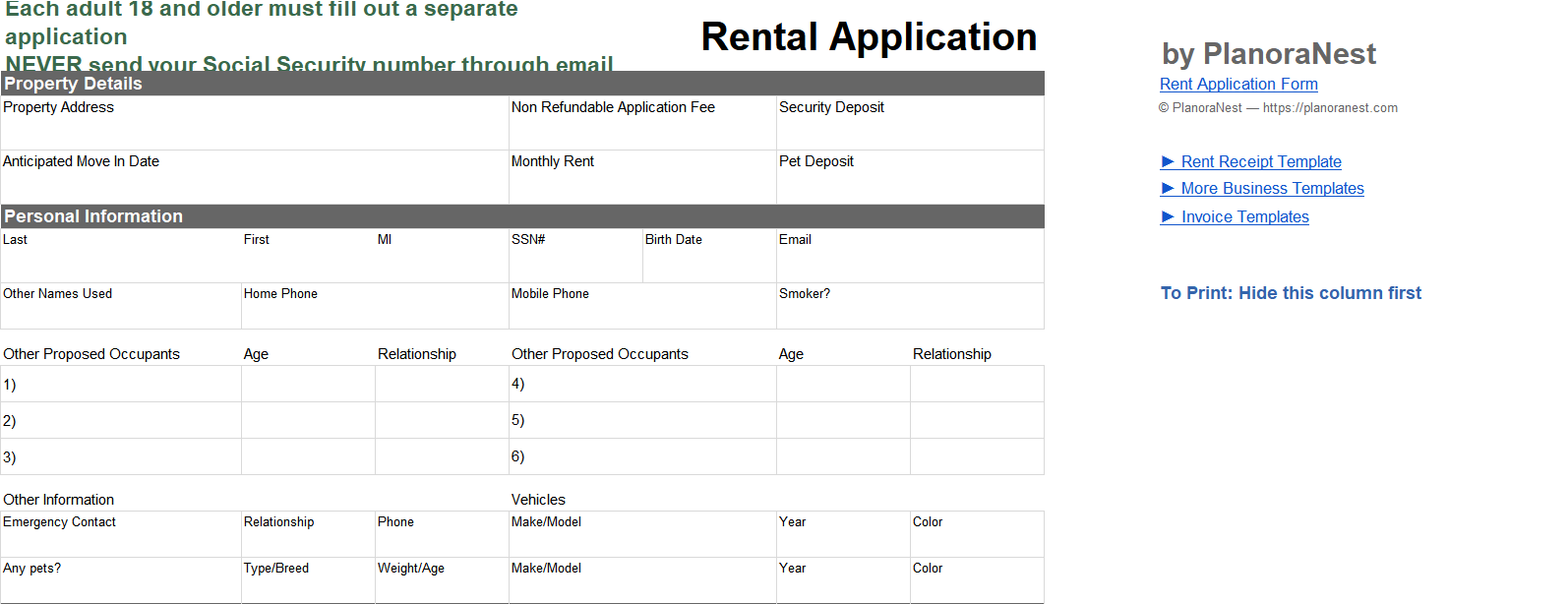Select the Other Names Used field

(121, 306)
